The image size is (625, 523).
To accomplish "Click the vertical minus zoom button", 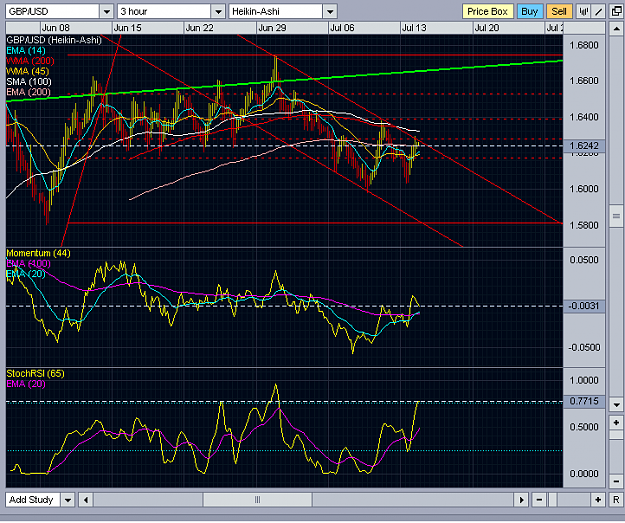I will 616,480.
